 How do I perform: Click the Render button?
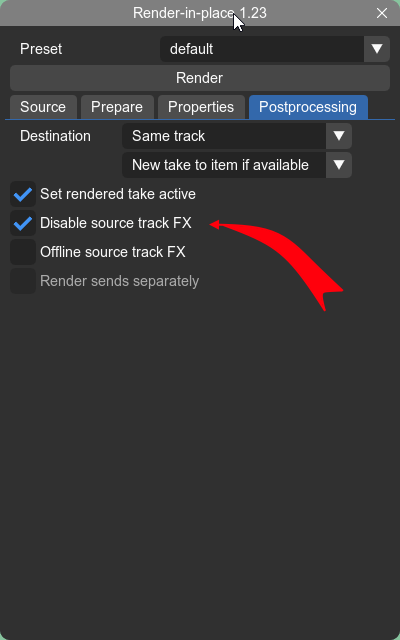(x=200, y=78)
